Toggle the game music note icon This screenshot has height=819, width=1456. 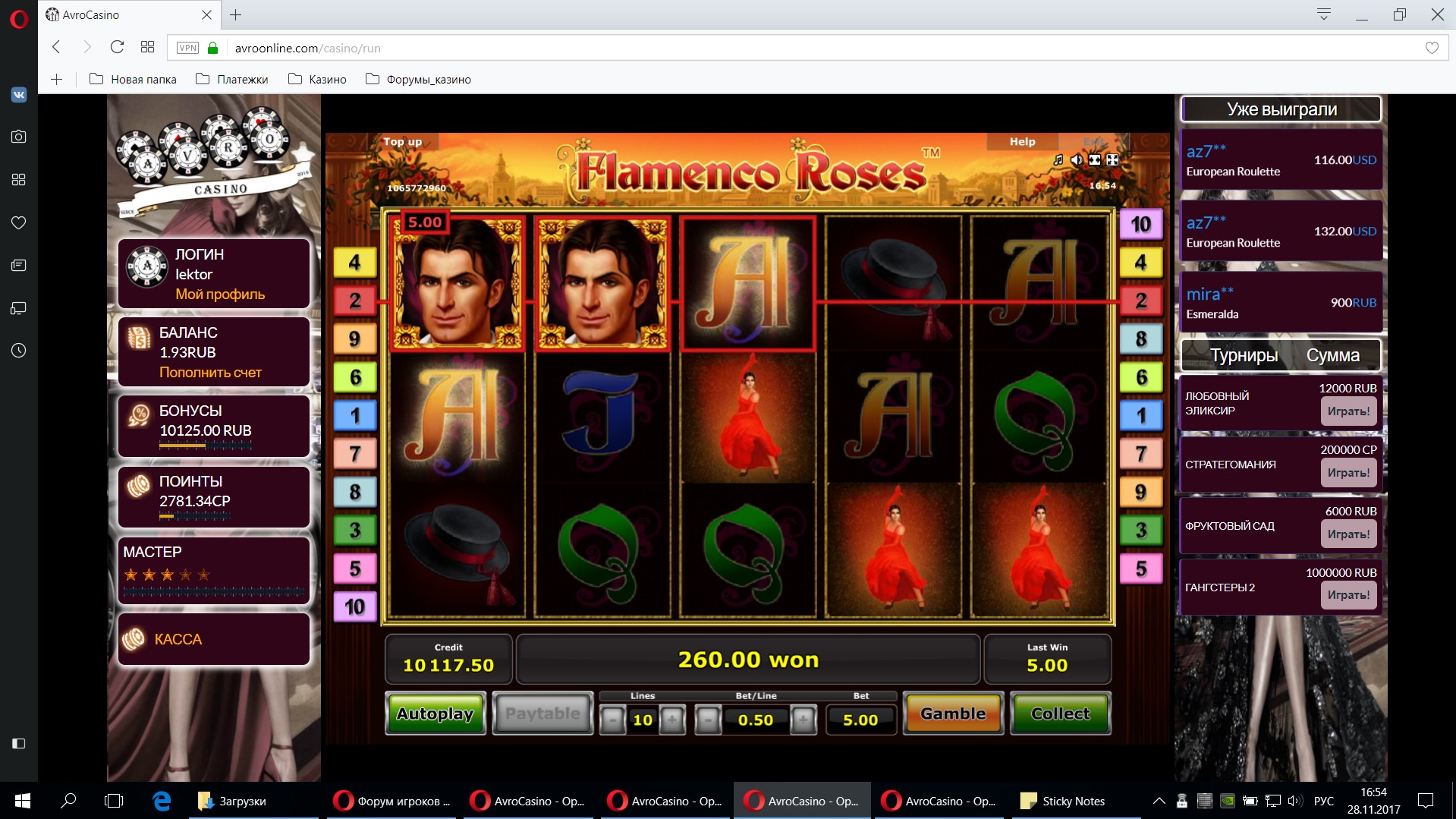click(1058, 159)
